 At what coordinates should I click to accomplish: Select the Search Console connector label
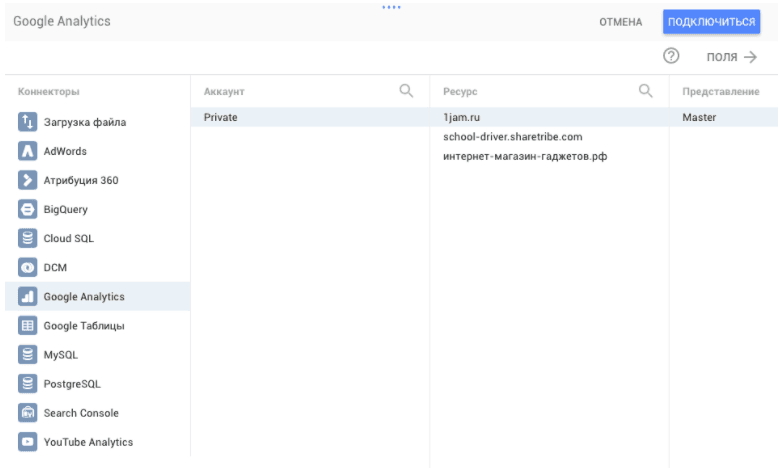[81, 413]
